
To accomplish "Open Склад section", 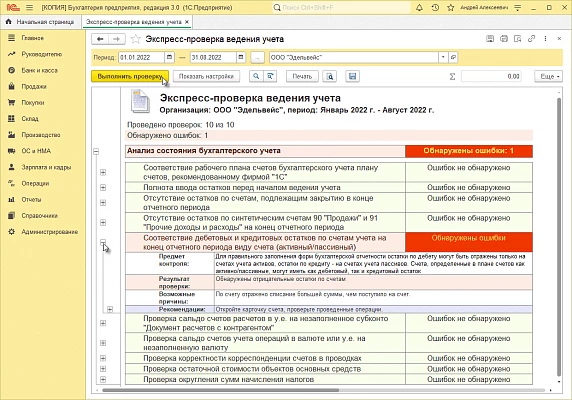I will click(x=30, y=119).
